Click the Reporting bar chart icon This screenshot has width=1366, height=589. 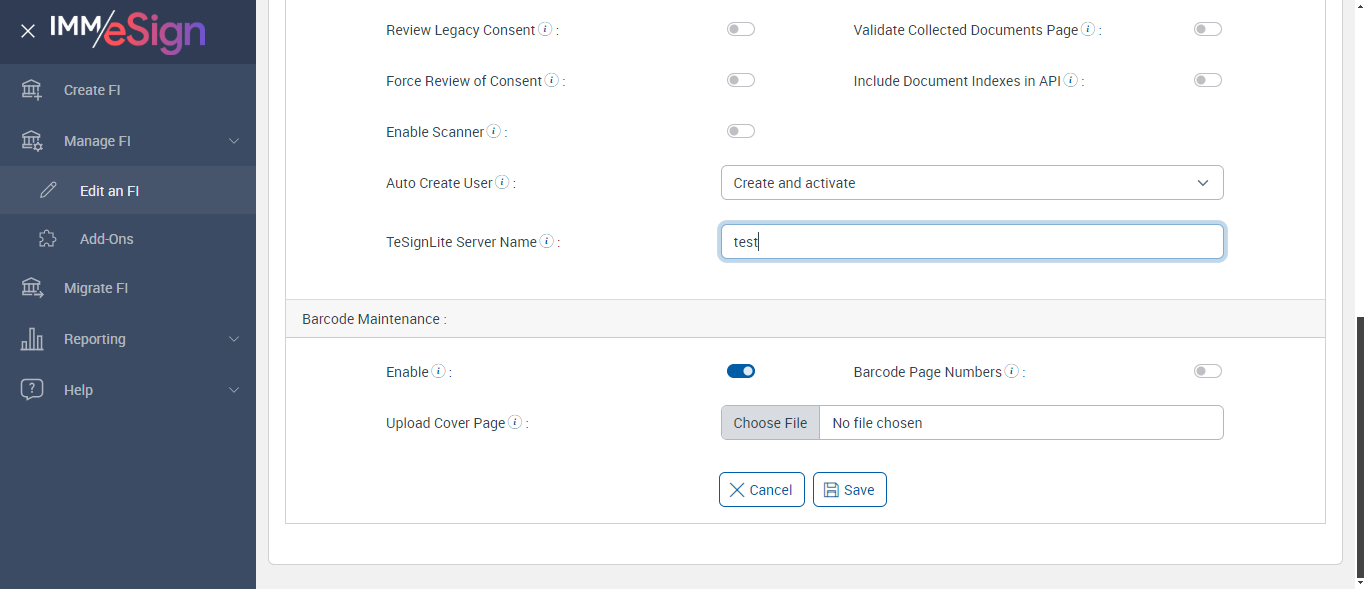tap(32, 339)
